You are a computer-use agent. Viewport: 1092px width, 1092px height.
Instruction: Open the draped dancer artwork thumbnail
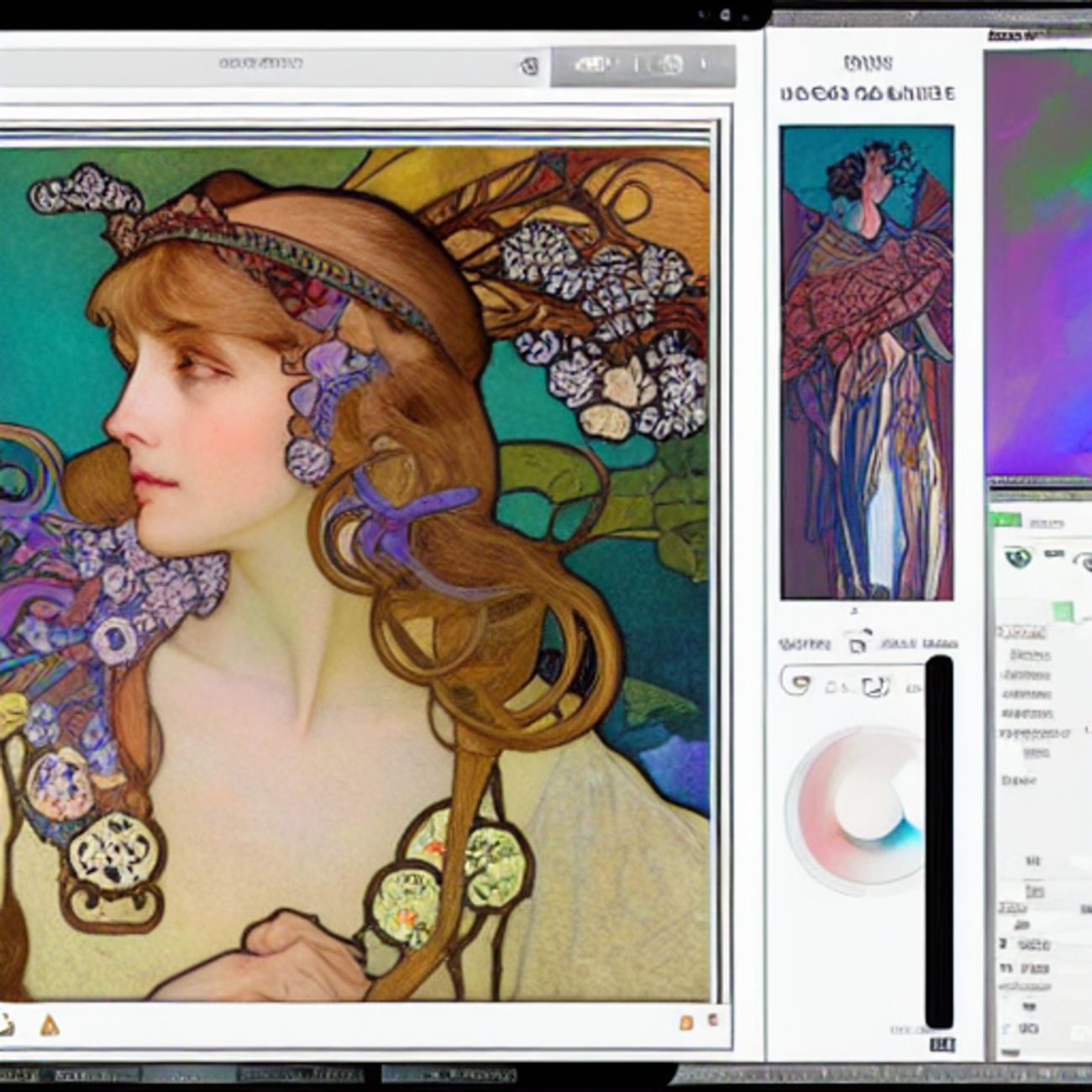(x=867, y=363)
